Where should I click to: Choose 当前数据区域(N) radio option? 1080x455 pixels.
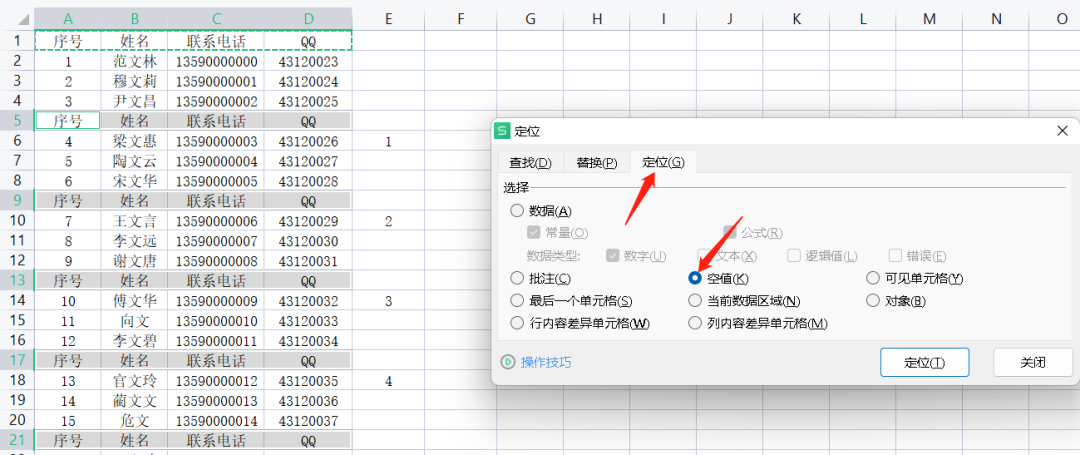pos(695,301)
